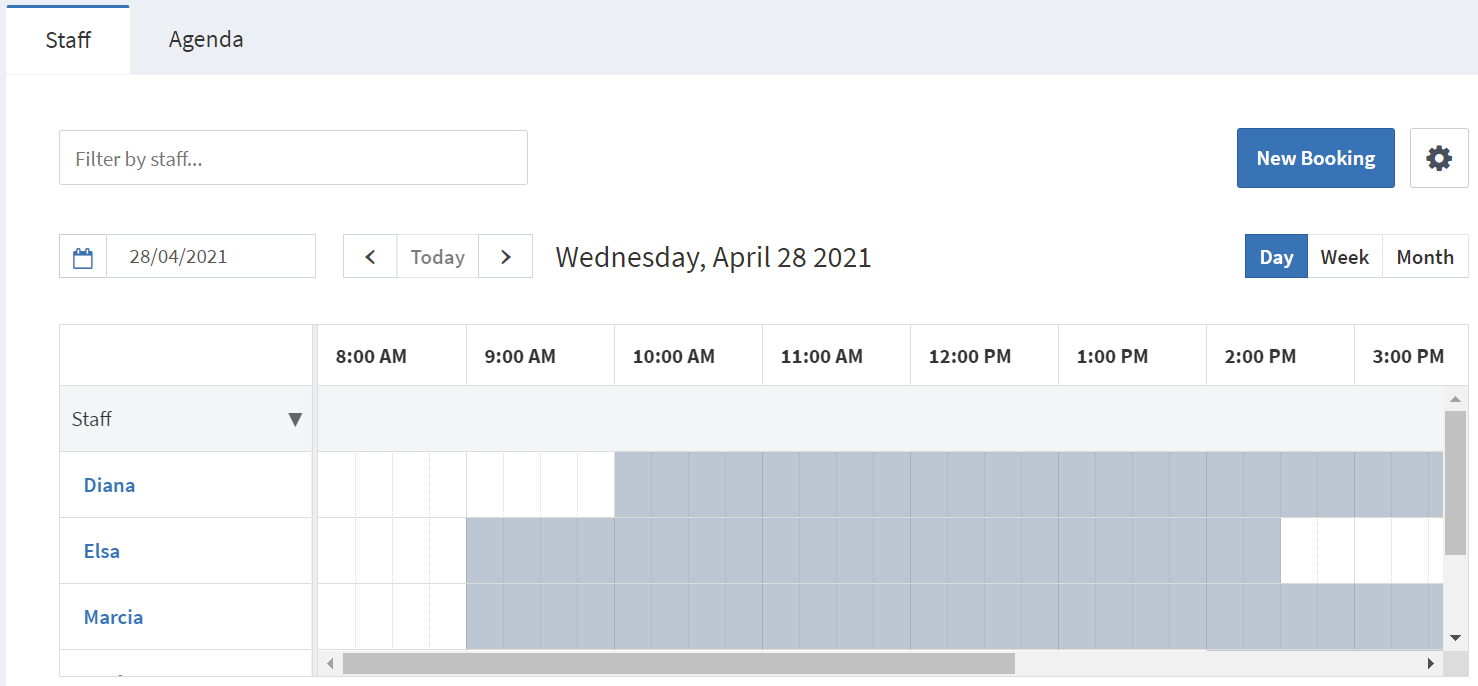Open the Filter by staff field

pyautogui.click(x=293, y=157)
